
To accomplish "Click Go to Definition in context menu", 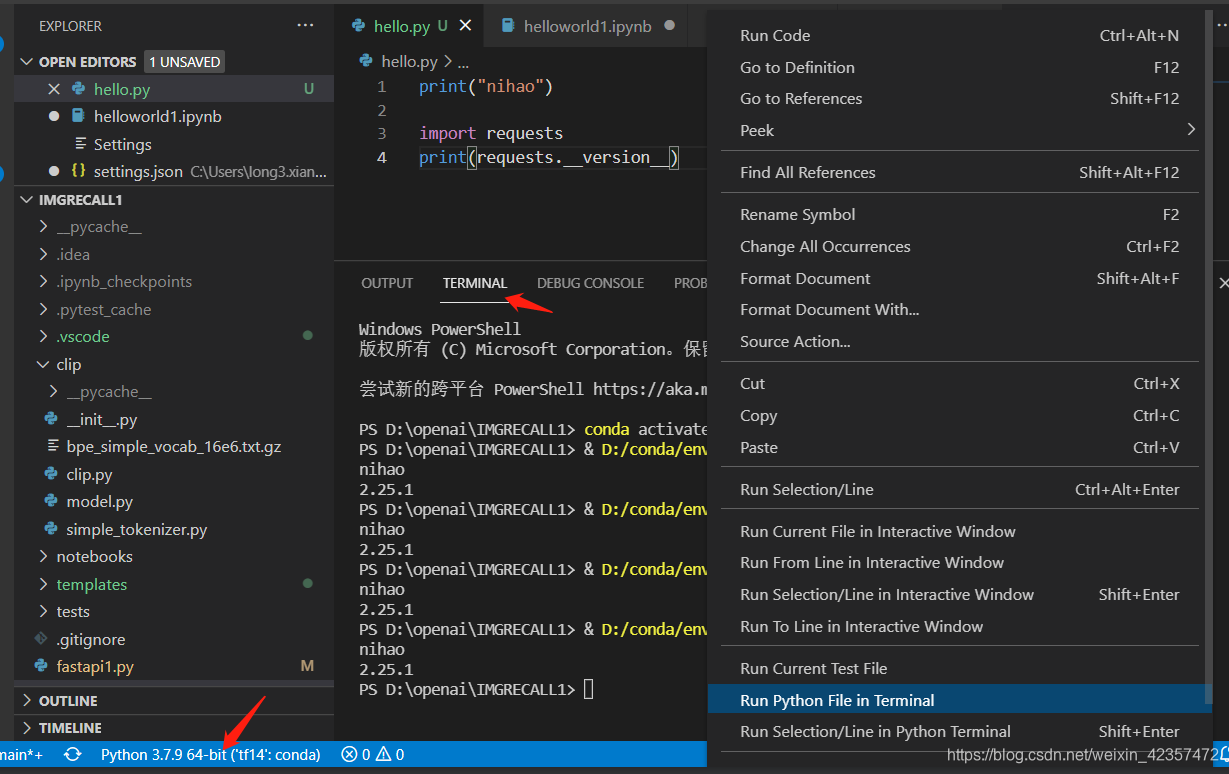I will [x=797, y=67].
